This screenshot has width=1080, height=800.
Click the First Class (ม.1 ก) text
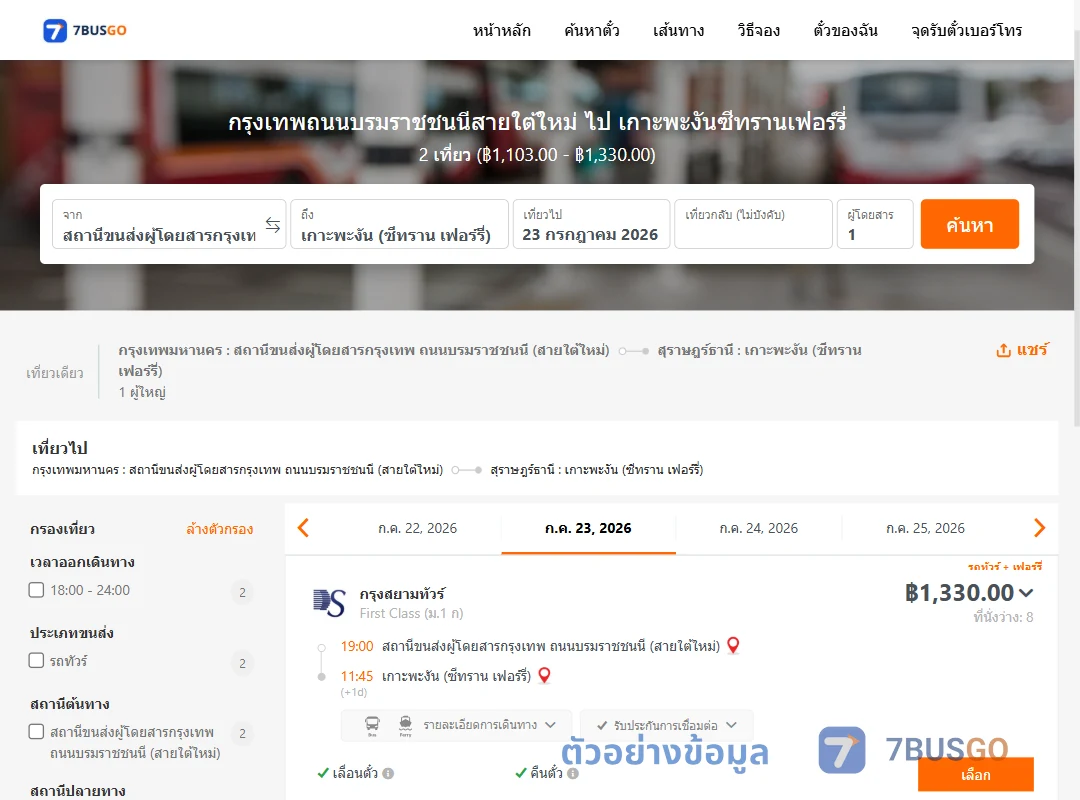pos(411,613)
